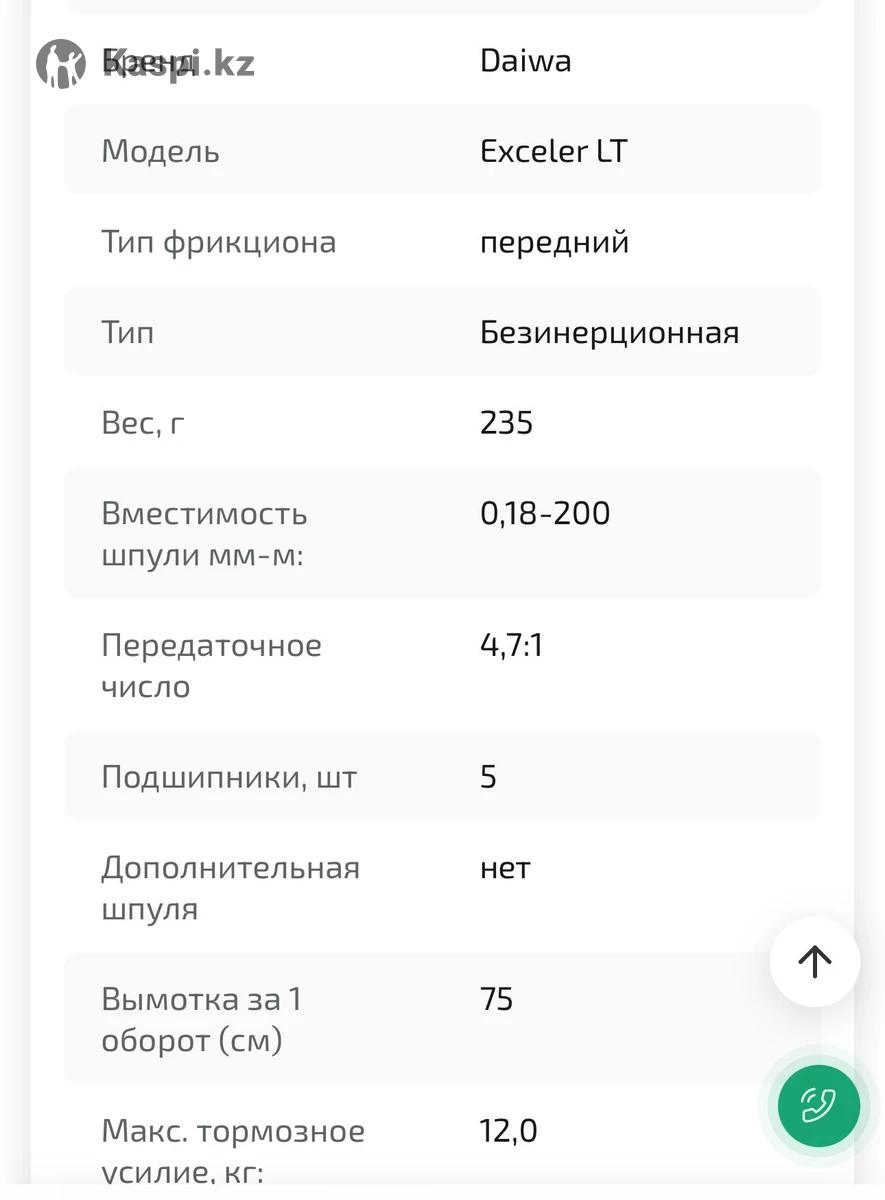Click the Передаточное число label
This screenshot has width=885, height=1200.
point(211,665)
